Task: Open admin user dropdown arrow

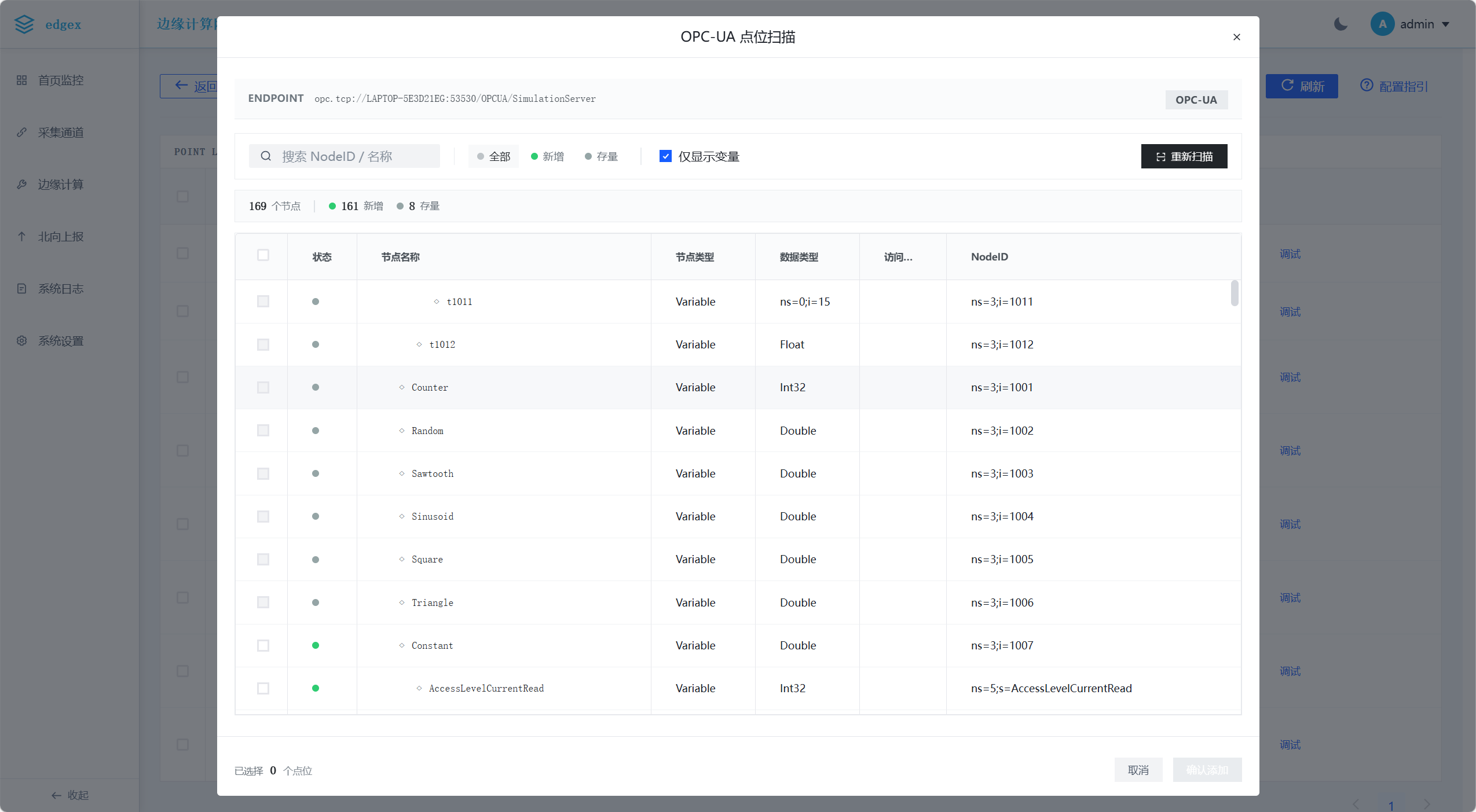Action: (1445, 24)
